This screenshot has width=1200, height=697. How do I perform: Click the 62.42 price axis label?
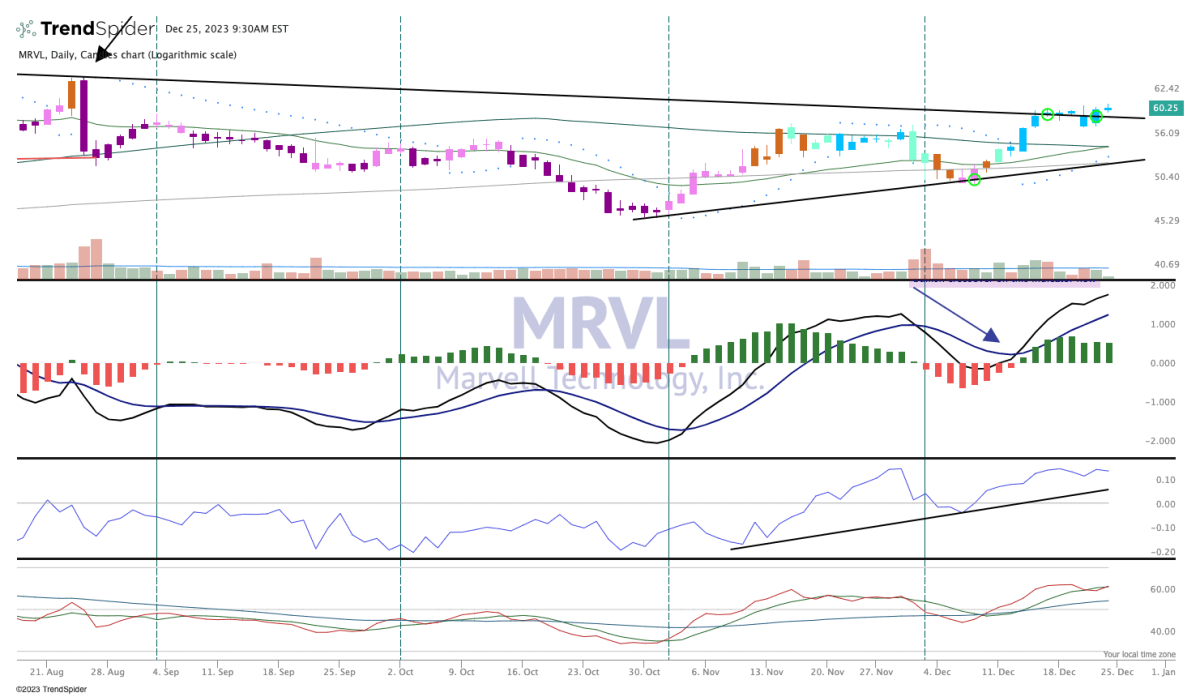(x=1166, y=89)
